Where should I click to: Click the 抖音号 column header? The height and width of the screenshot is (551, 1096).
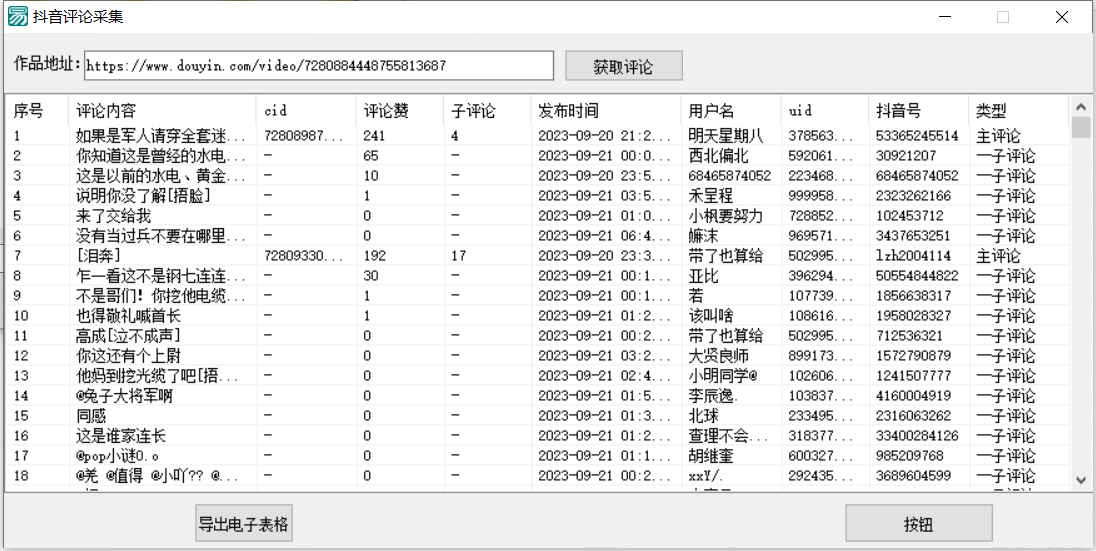[x=918, y=110]
